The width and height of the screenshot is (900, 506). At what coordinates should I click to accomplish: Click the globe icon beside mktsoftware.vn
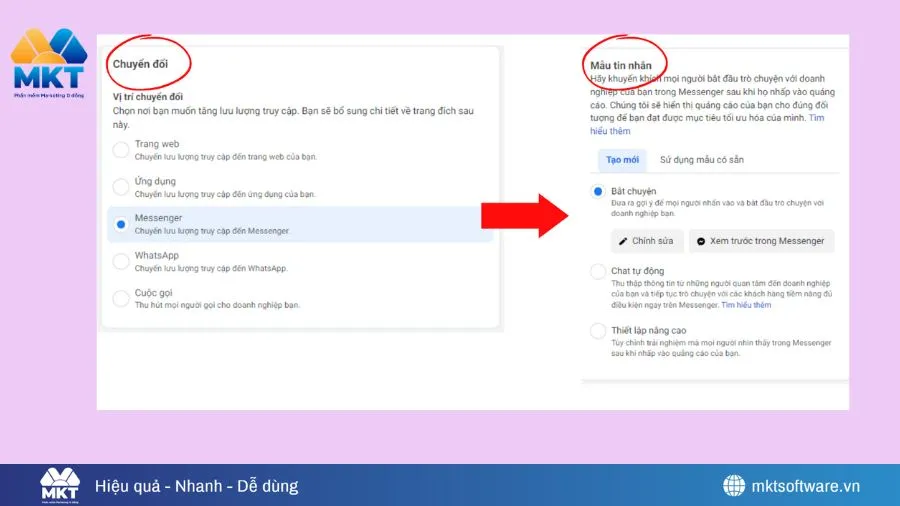click(734, 486)
